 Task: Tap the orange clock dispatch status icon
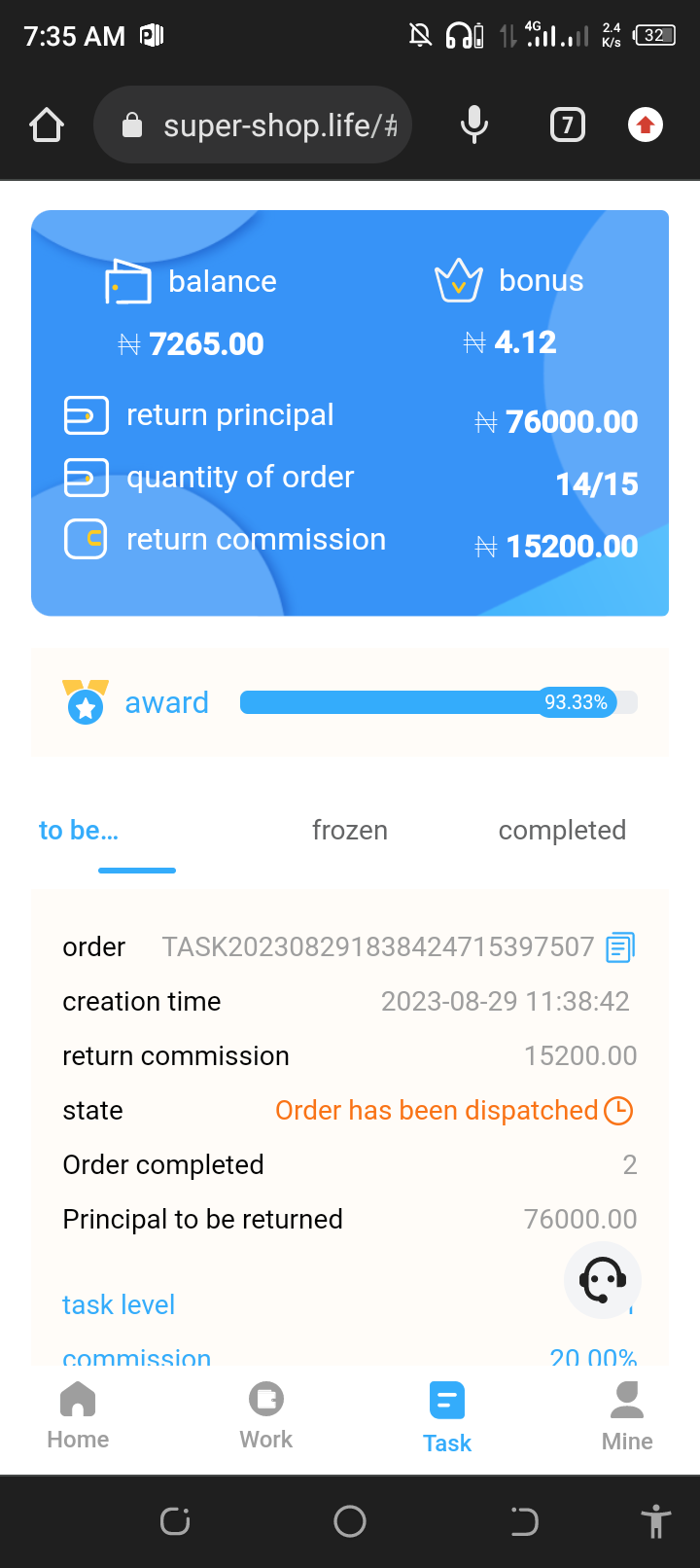pos(618,1111)
